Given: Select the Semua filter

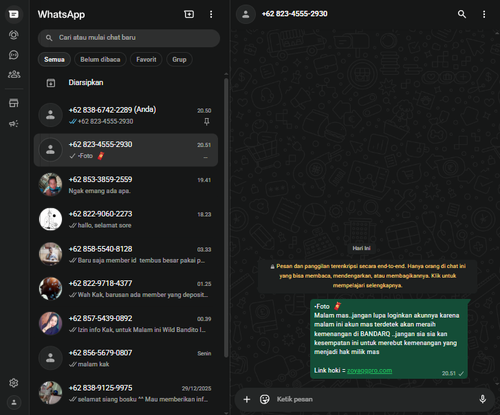Looking at the screenshot, I should point(54,59).
